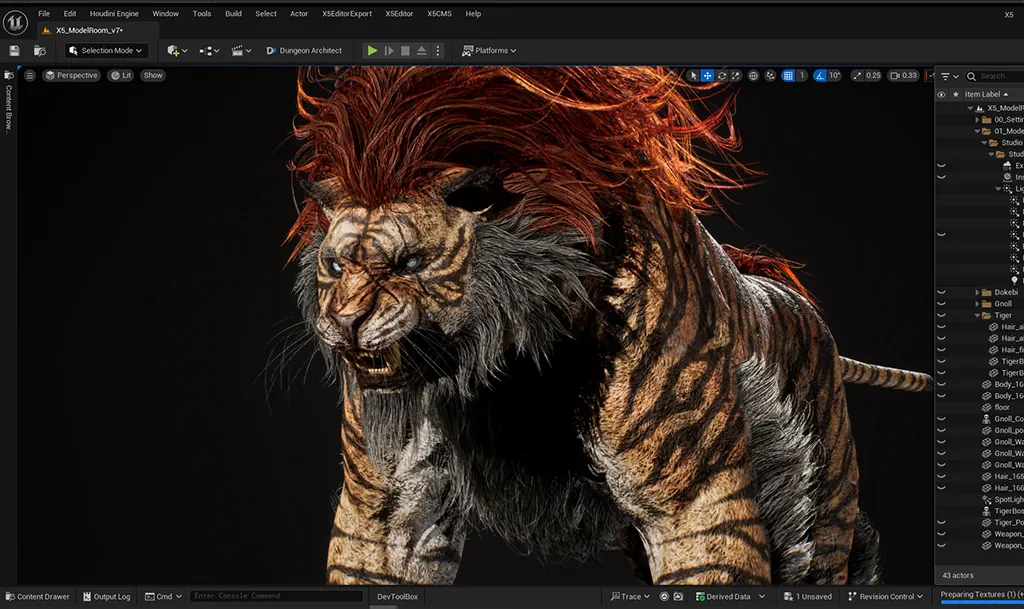This screenshot has height=609, width=1024.
Task: Click the frame-advance skip button
Action: click(389, 50)
